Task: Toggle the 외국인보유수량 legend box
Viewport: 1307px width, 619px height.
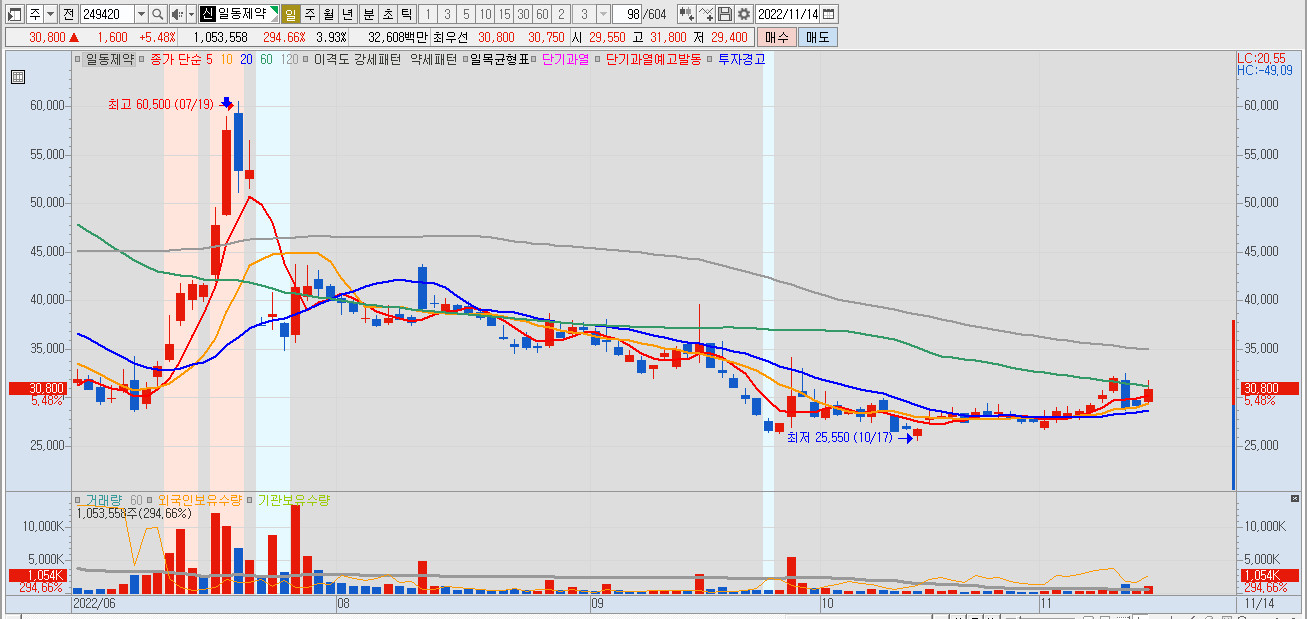Action: [x=150, y=499]
